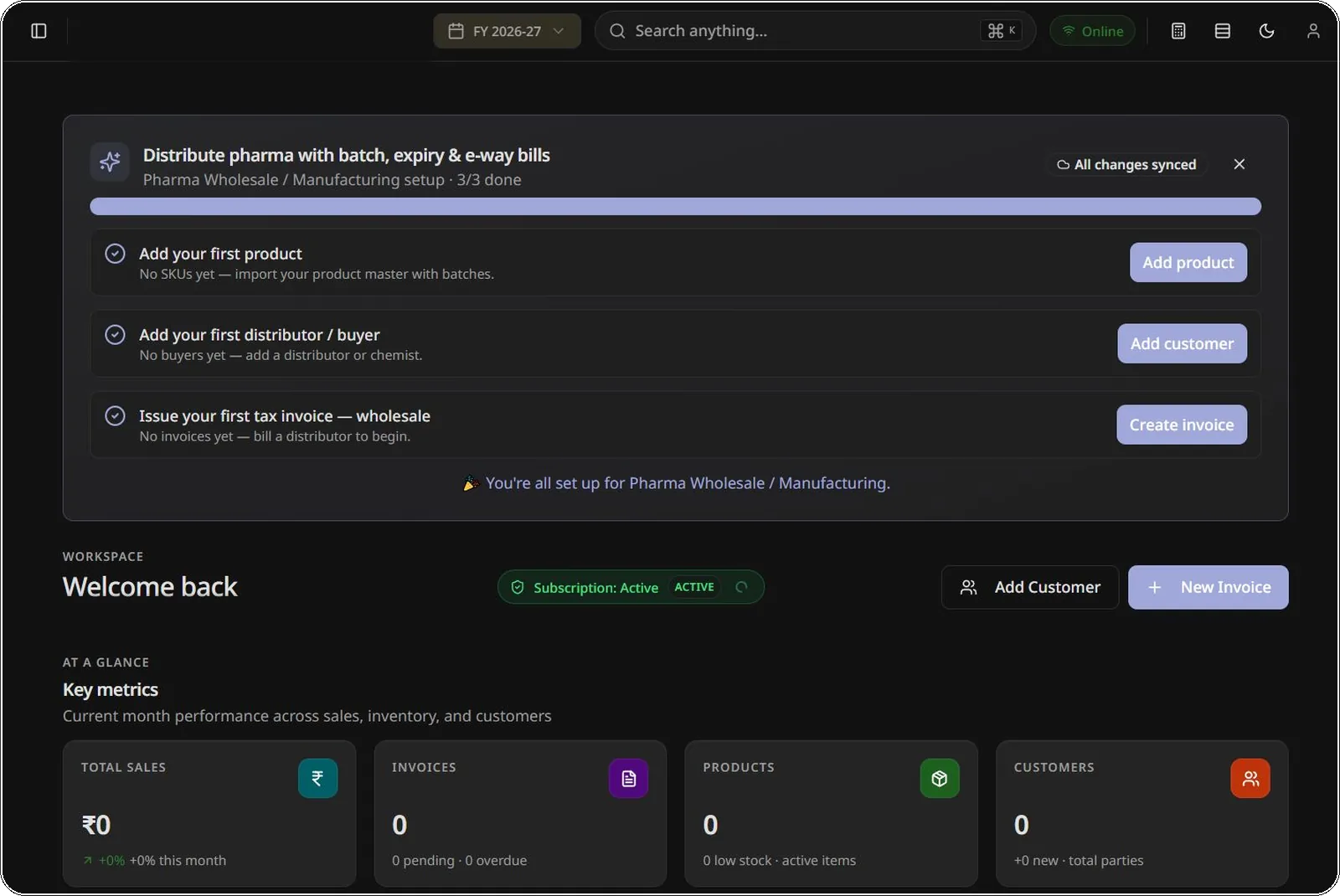Click the Search anything field
This screenshot has width=1340, height=896.
815,31
